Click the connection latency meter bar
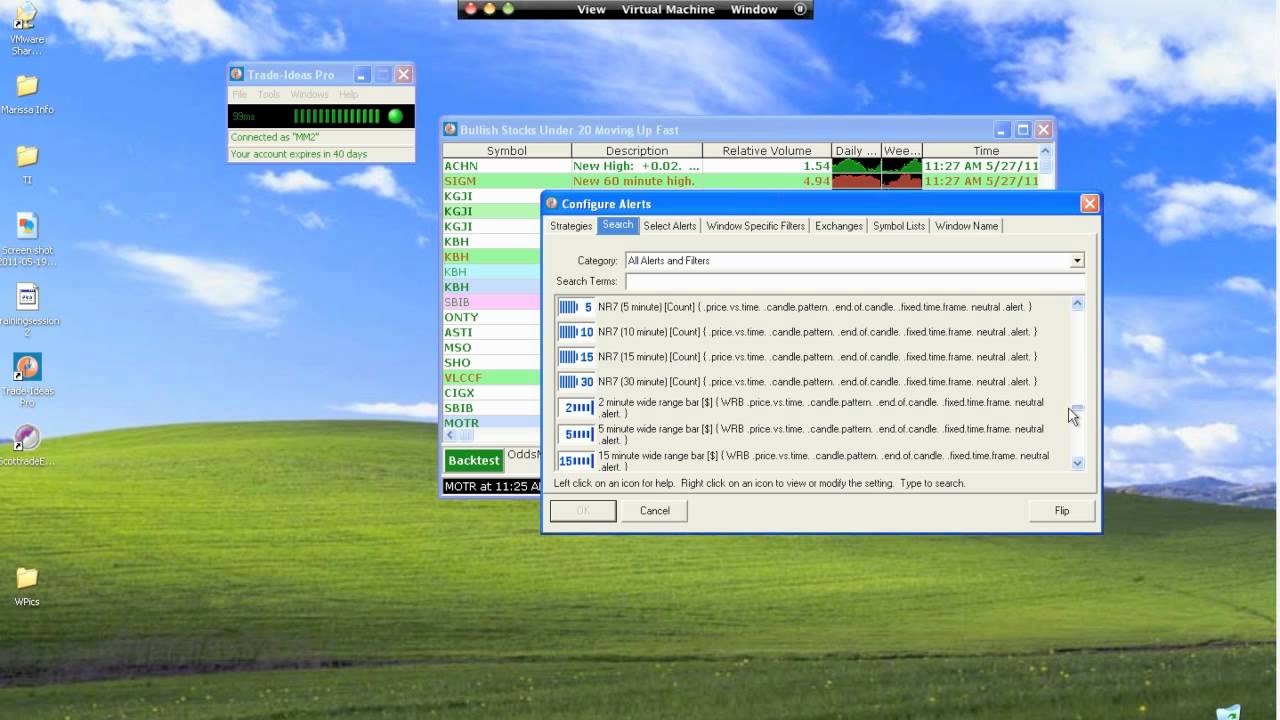 point(336,116)
